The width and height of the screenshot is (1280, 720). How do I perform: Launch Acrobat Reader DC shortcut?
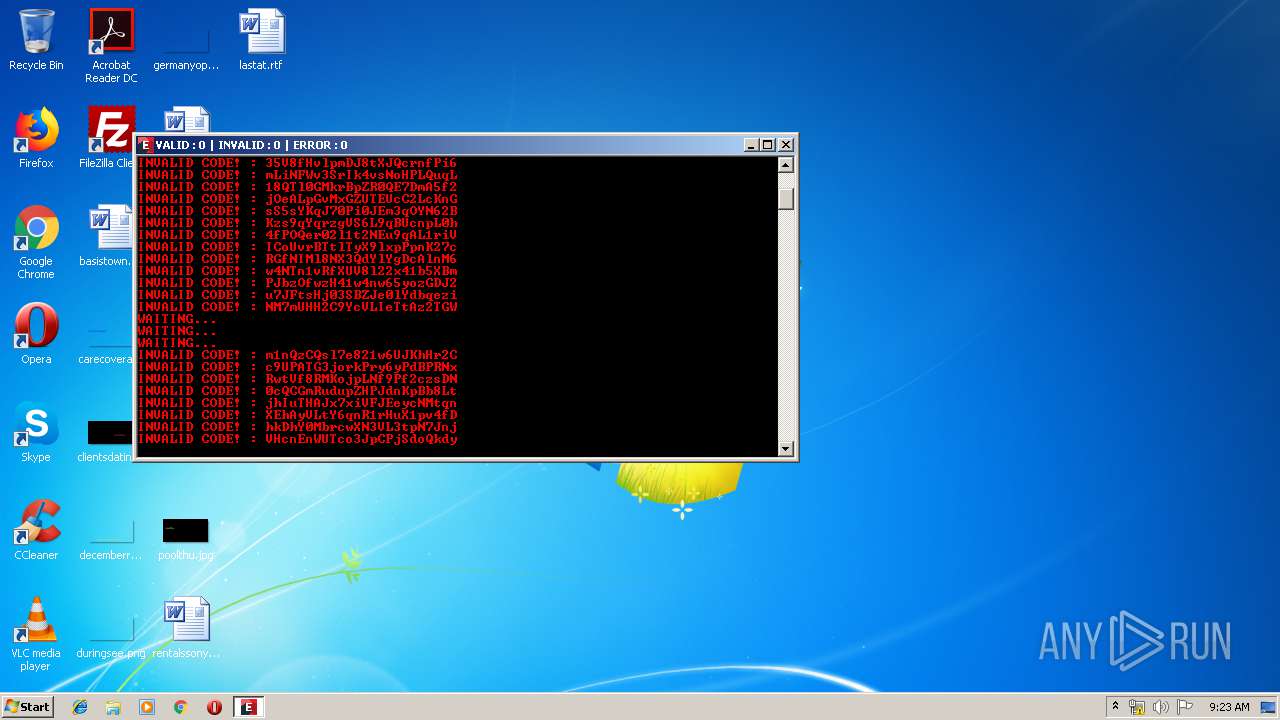pos(111,45)
